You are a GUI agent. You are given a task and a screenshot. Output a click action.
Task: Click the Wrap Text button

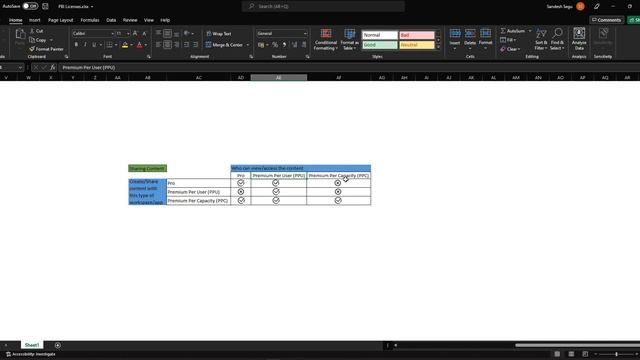[219, 34]
